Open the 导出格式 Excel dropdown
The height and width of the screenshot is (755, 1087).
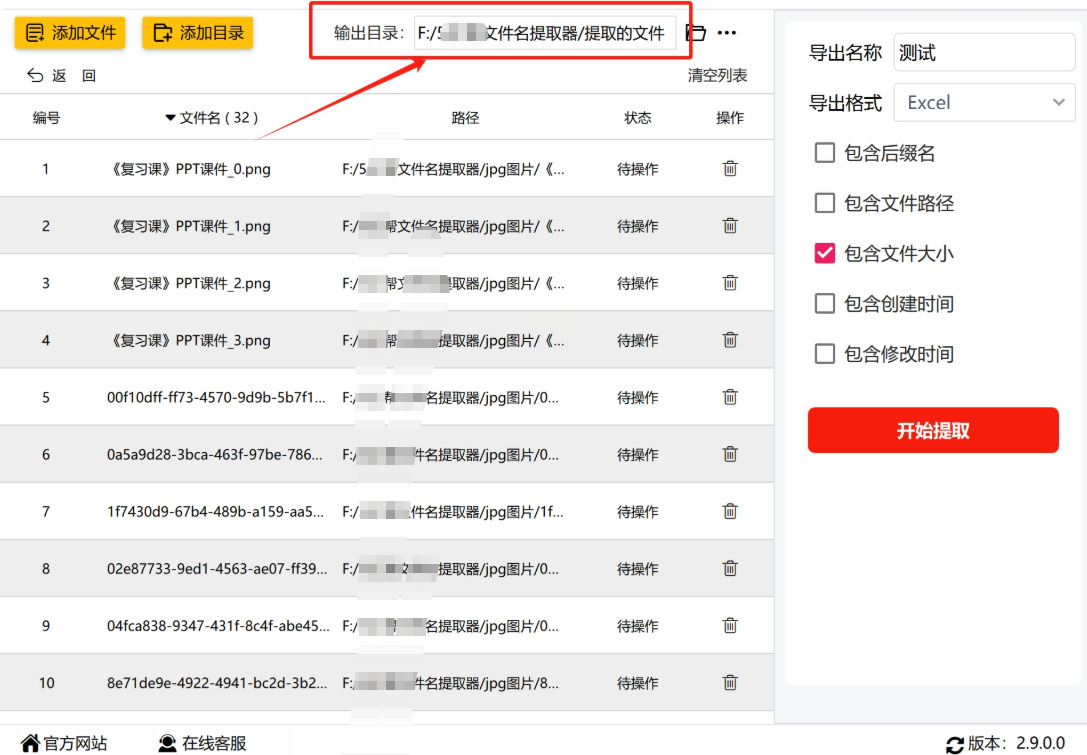coord(984,103)
